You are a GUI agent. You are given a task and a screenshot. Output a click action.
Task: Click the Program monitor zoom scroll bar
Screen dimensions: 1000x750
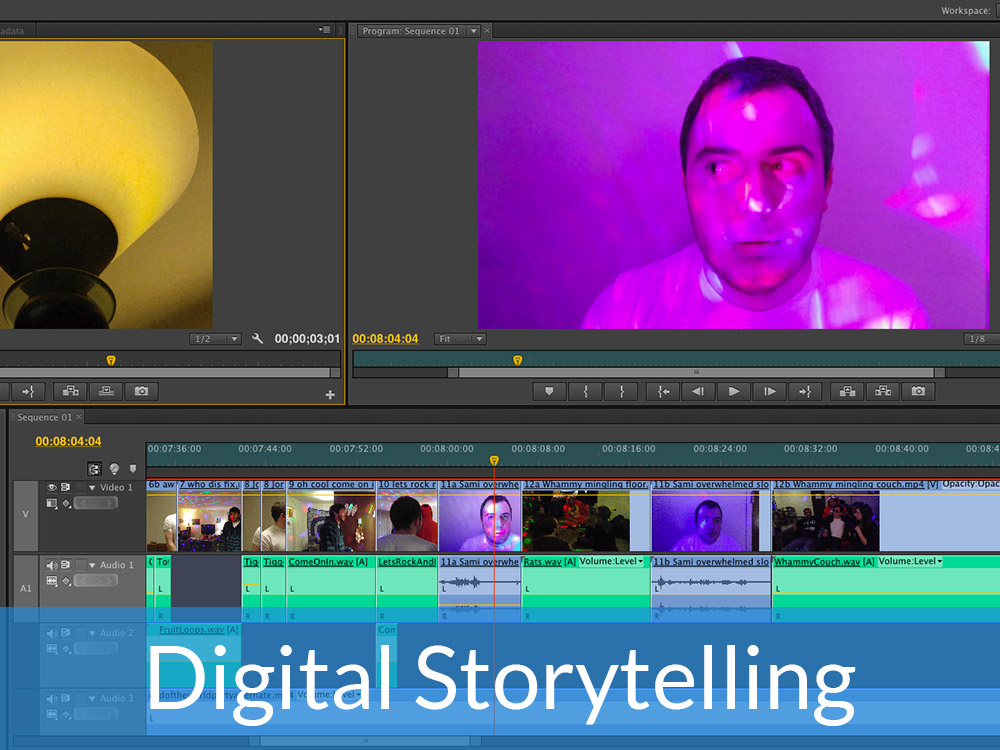pyautogui.click(x=696, y=372)
